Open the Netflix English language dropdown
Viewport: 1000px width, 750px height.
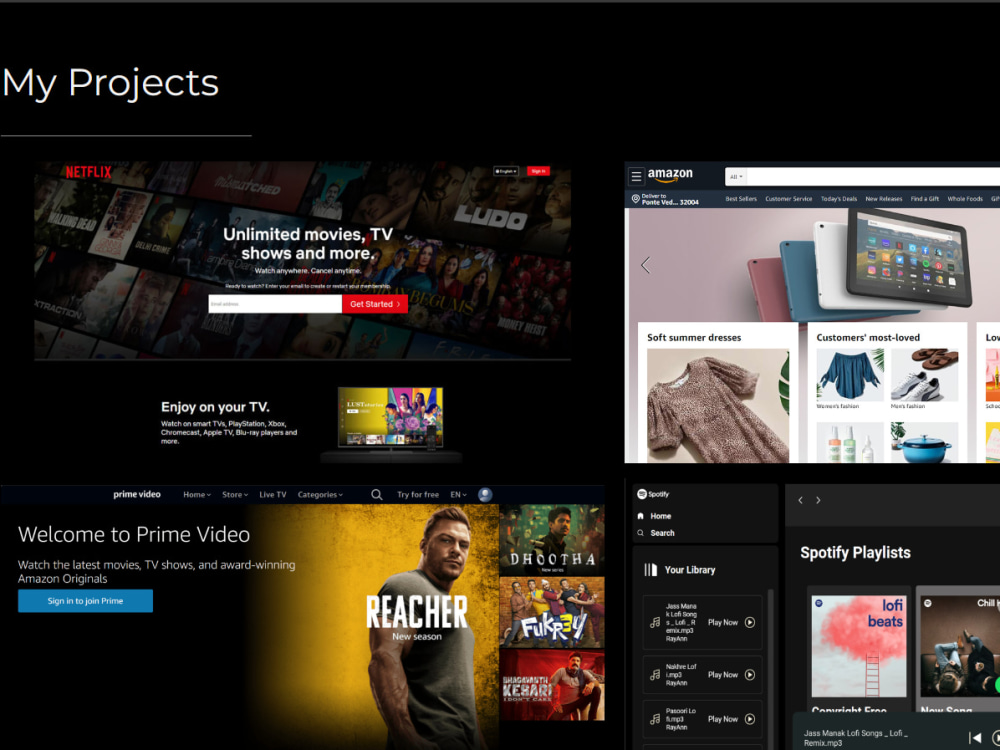pyautogui.click(x=506, y=171)
